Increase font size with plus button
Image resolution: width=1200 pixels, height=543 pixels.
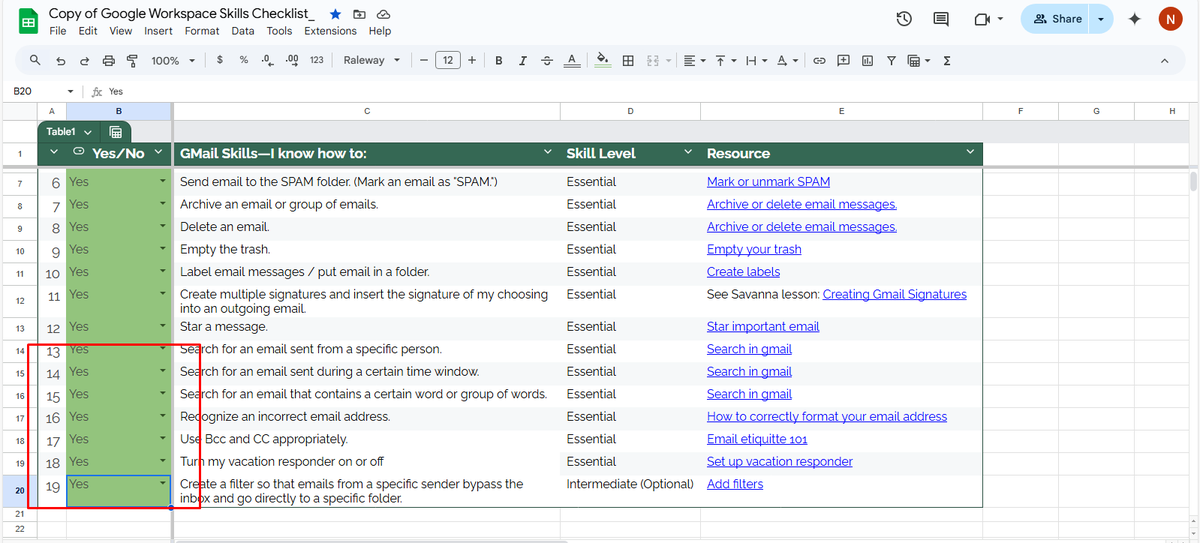pyautogui.click(x=472, y=60)
